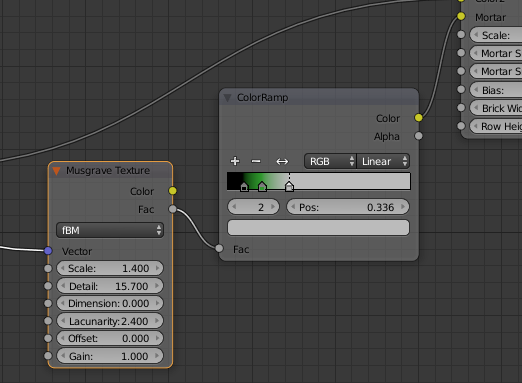Viewport: 522px width, 383px height.
Task: Click the Lacunarity field showing 2.400
Action: 110,321
